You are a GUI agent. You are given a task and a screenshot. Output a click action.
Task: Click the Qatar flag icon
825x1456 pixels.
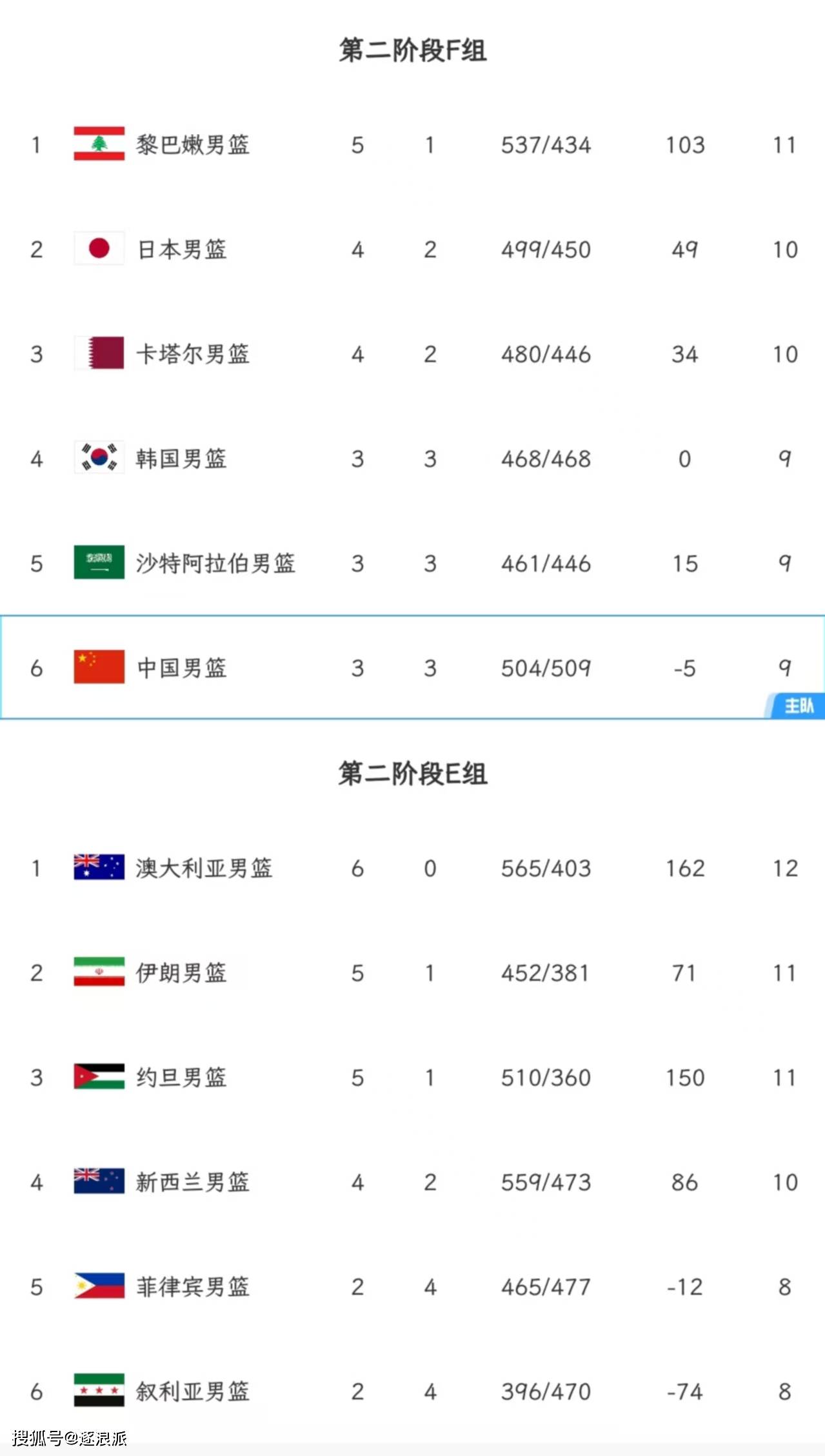pos(99,353)
